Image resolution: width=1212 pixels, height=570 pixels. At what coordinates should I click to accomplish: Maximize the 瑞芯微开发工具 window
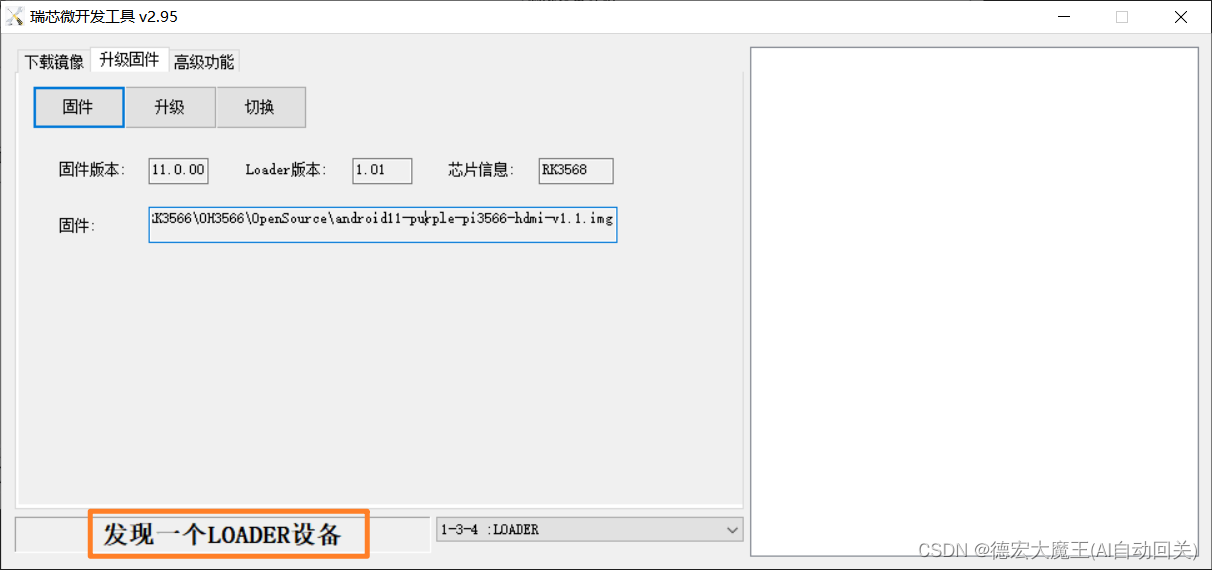[x=1122, y=17]
